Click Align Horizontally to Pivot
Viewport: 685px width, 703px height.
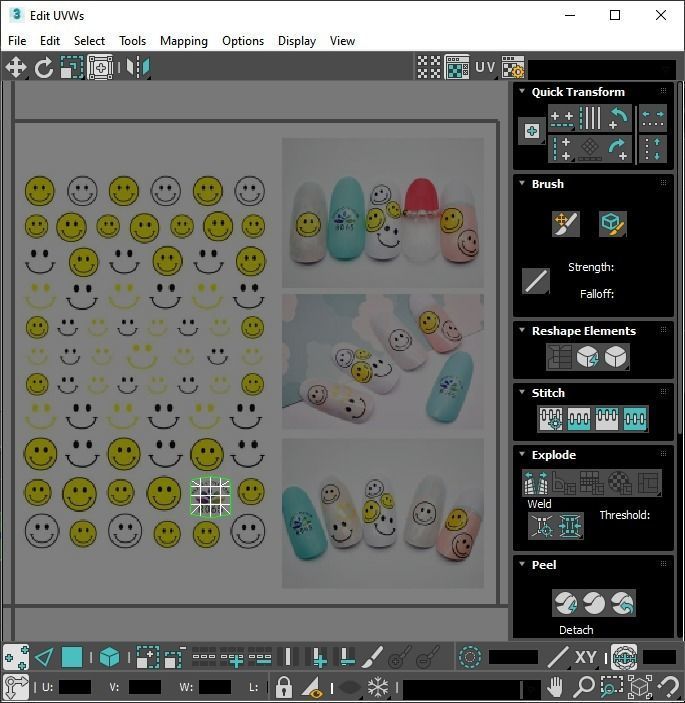click(562, 118)
